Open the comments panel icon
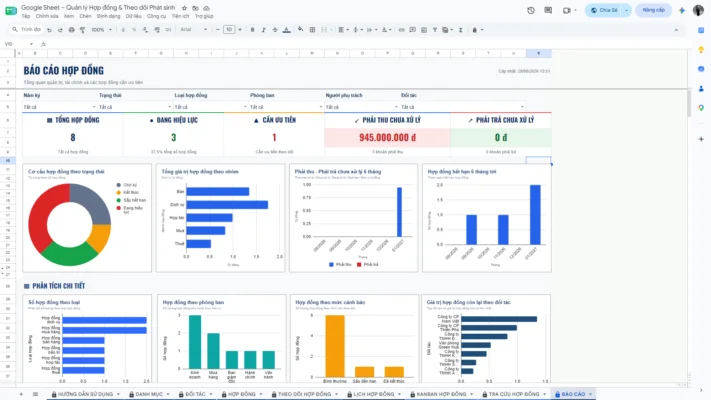The image size is (711, 400). click(x=548, y=10)
